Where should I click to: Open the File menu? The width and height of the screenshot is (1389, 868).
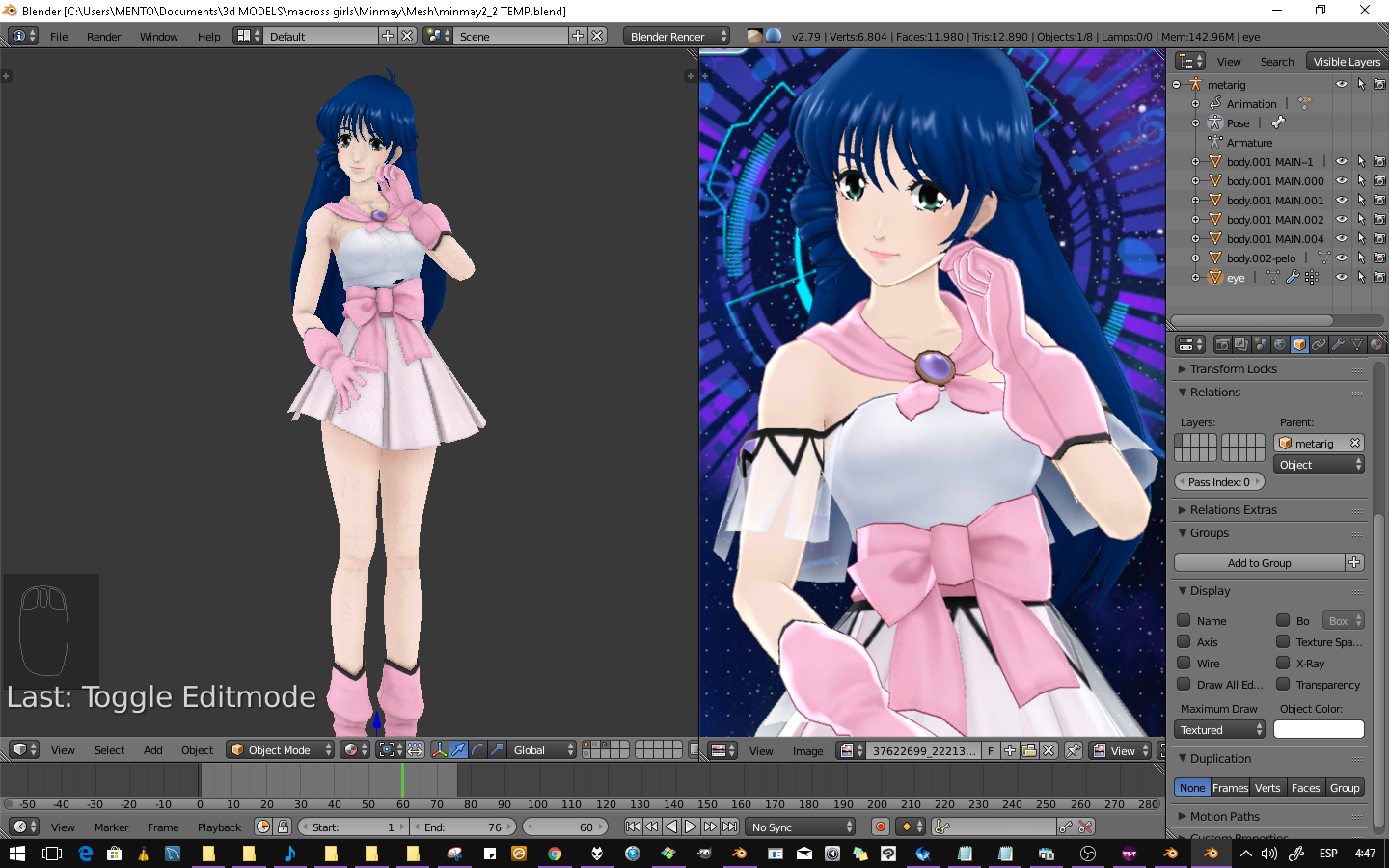pos(59,36)
